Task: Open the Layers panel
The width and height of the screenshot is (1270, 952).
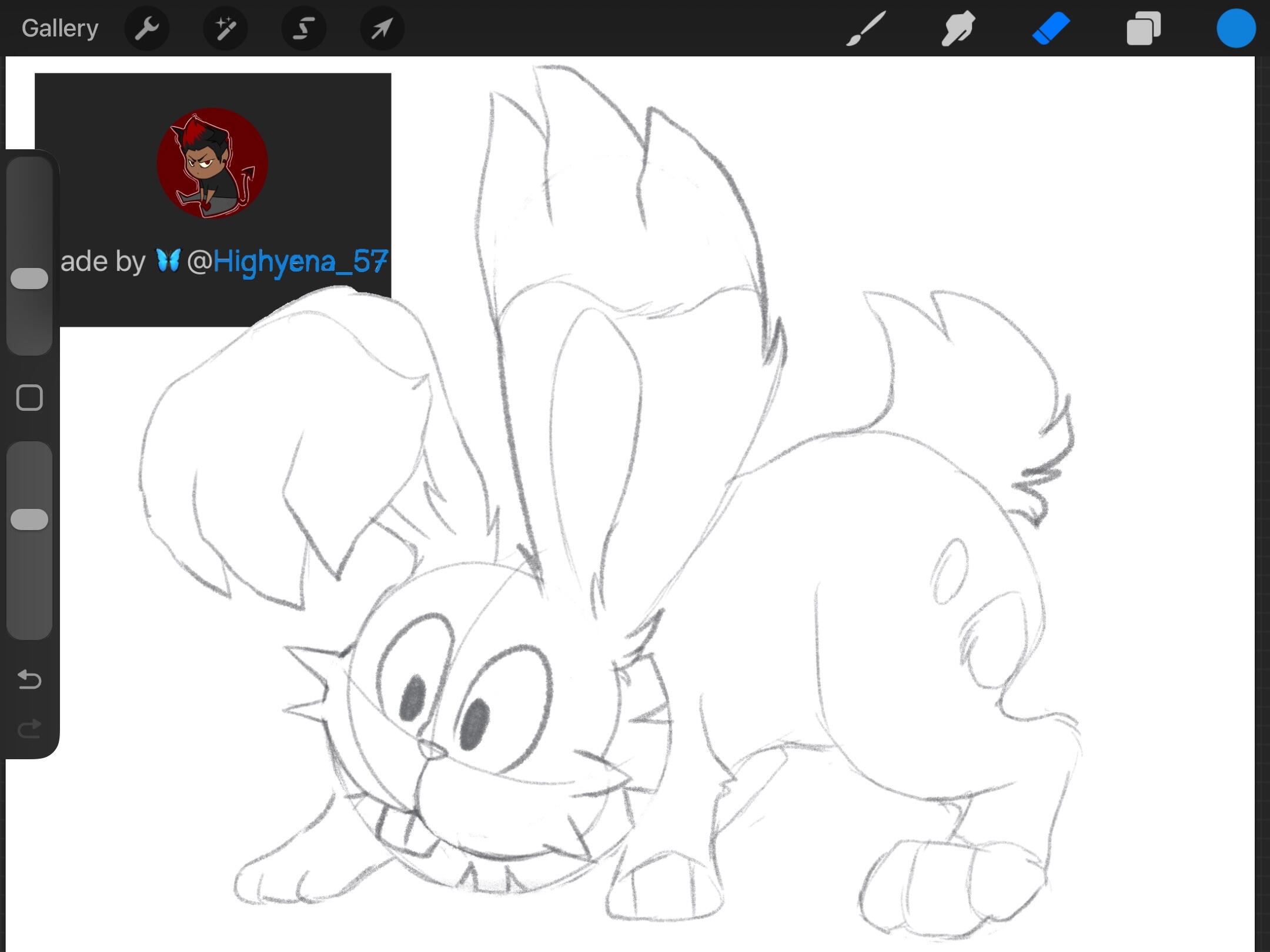Action: point(1143,28)
